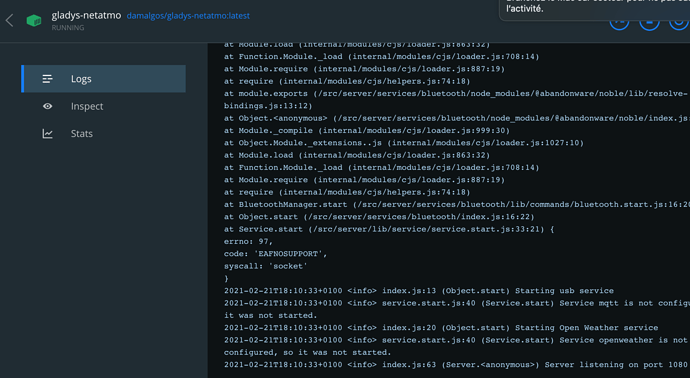Click the "it was not started." log line

point(270,316)
